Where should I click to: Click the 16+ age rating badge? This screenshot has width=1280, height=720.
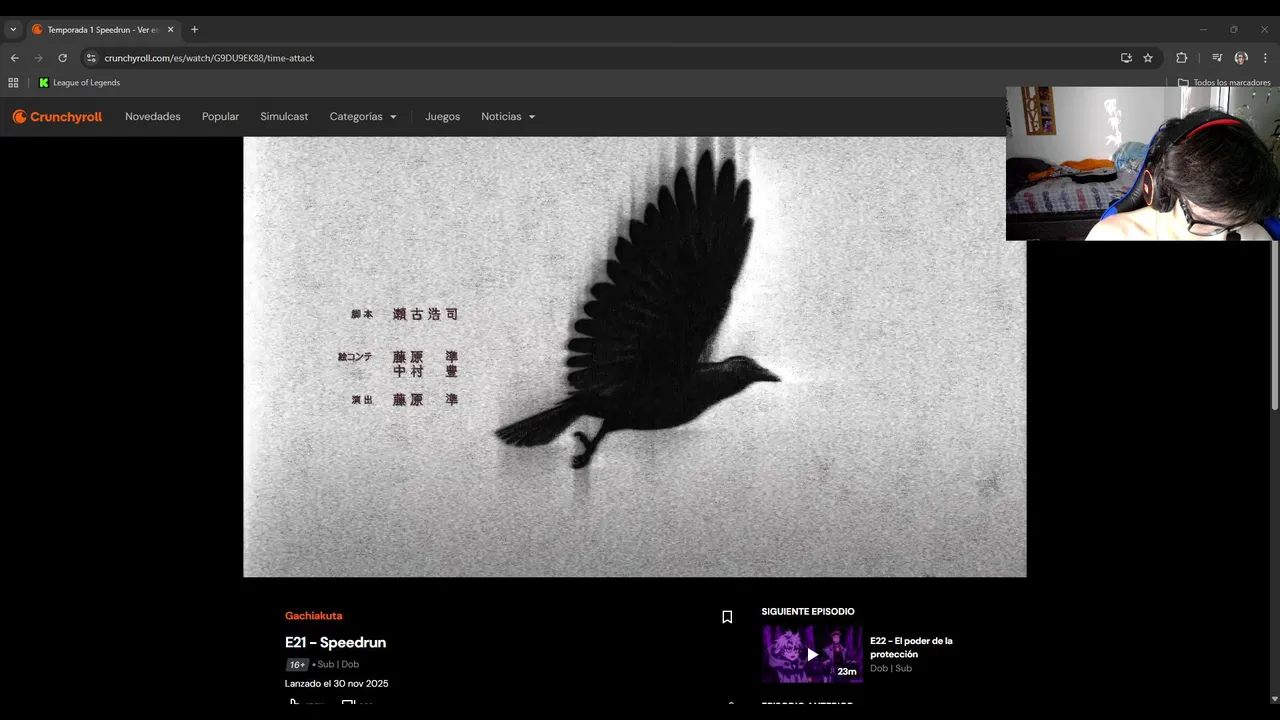[x=297, y=664]
